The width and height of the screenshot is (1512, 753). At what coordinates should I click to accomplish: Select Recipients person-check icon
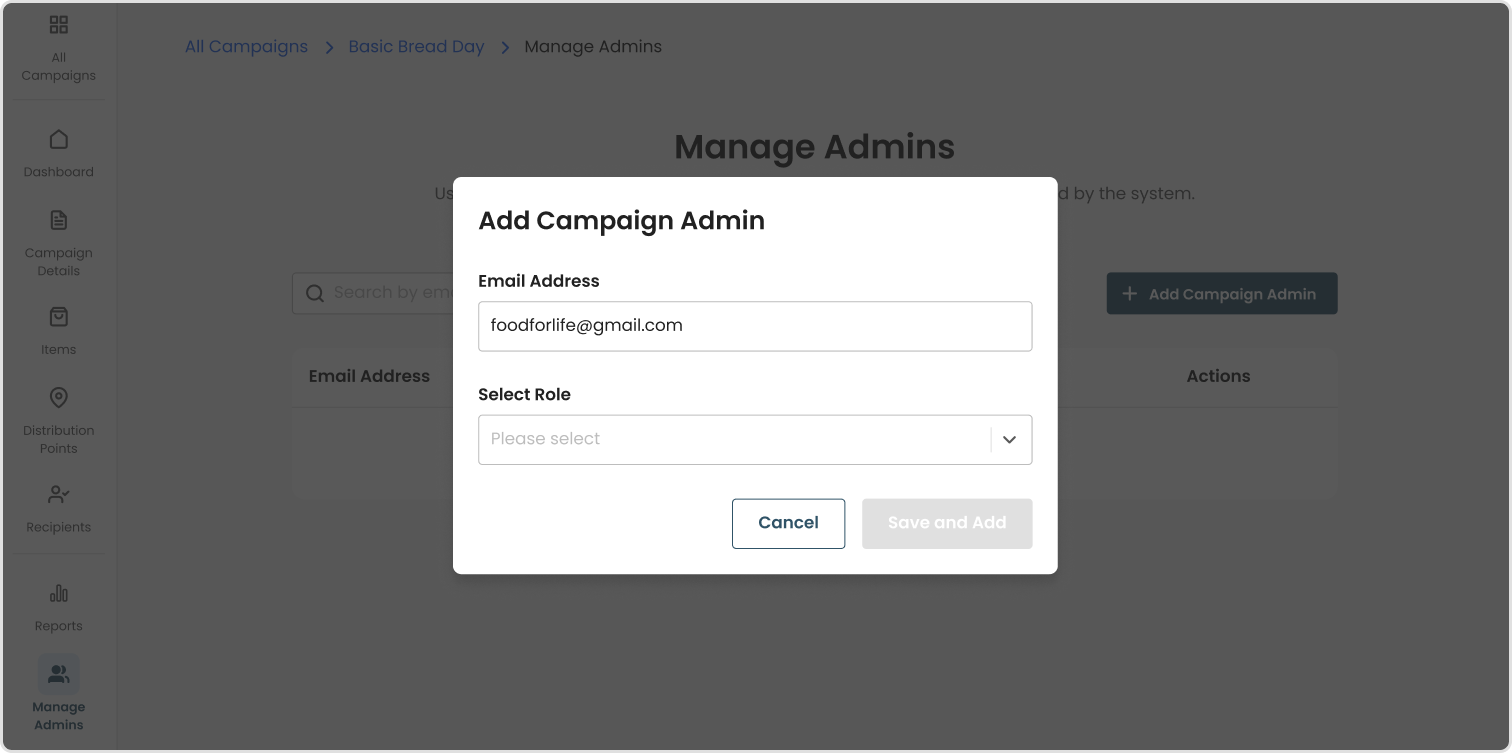pyautogui.click(x=59, y=494)
